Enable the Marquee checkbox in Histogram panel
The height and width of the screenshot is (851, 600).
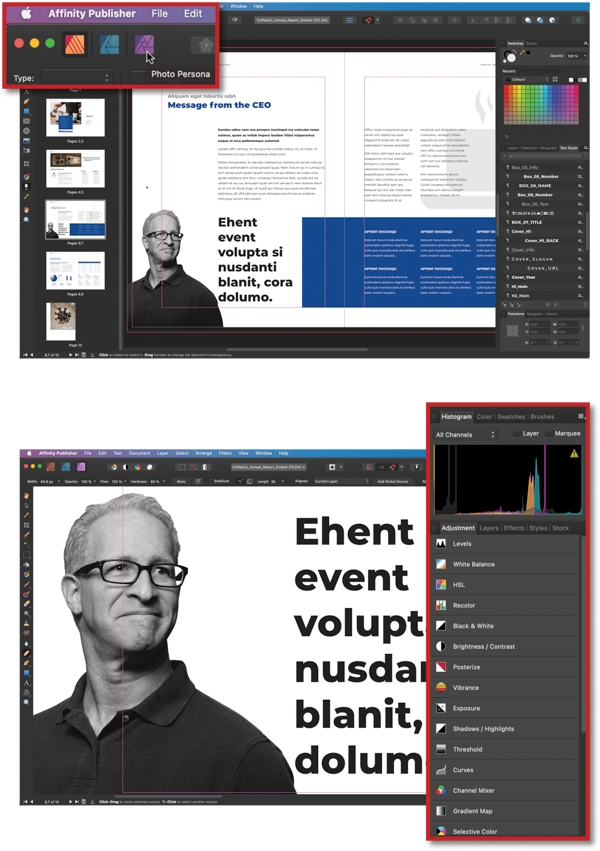[549, 433]
